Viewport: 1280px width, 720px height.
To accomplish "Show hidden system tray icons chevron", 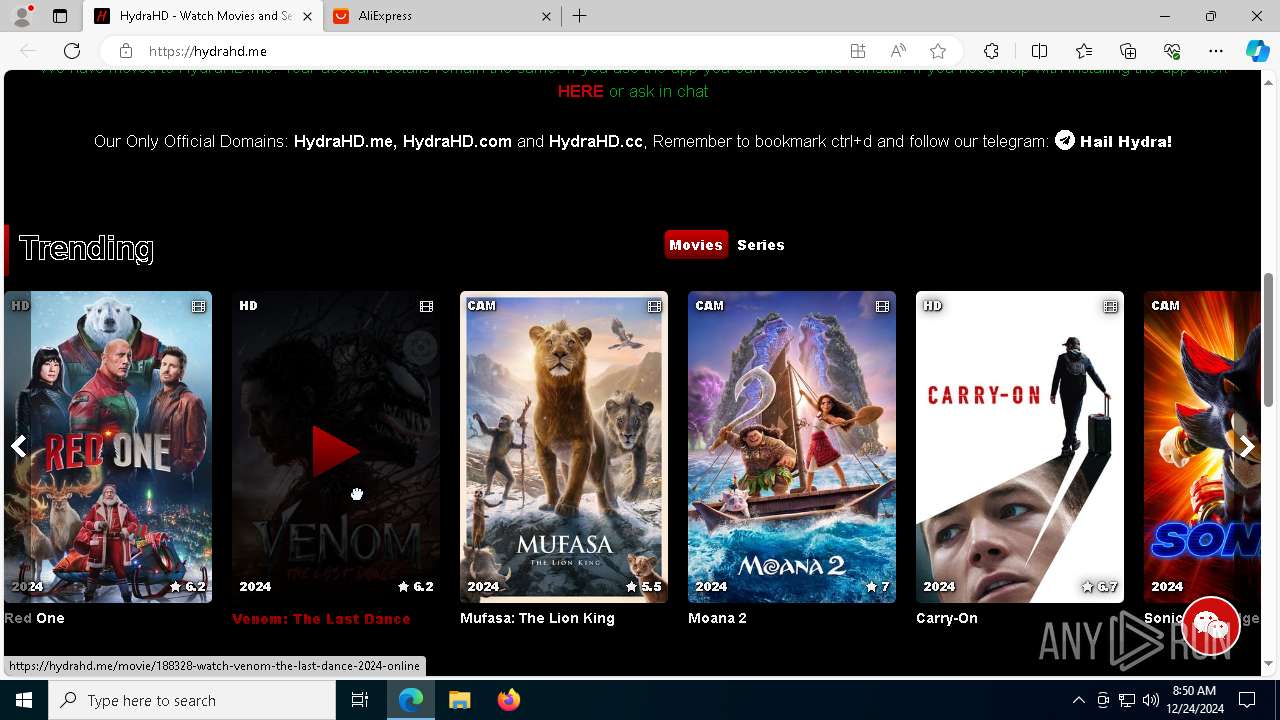I will point(1078,700).
